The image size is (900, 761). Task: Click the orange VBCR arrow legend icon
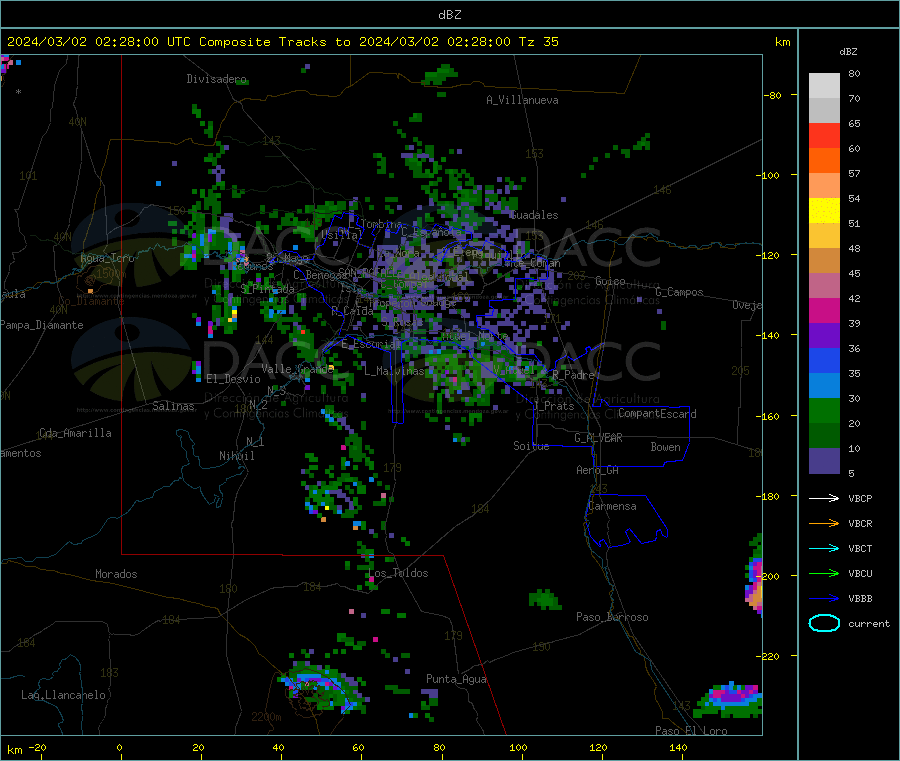tap(824, 523)
